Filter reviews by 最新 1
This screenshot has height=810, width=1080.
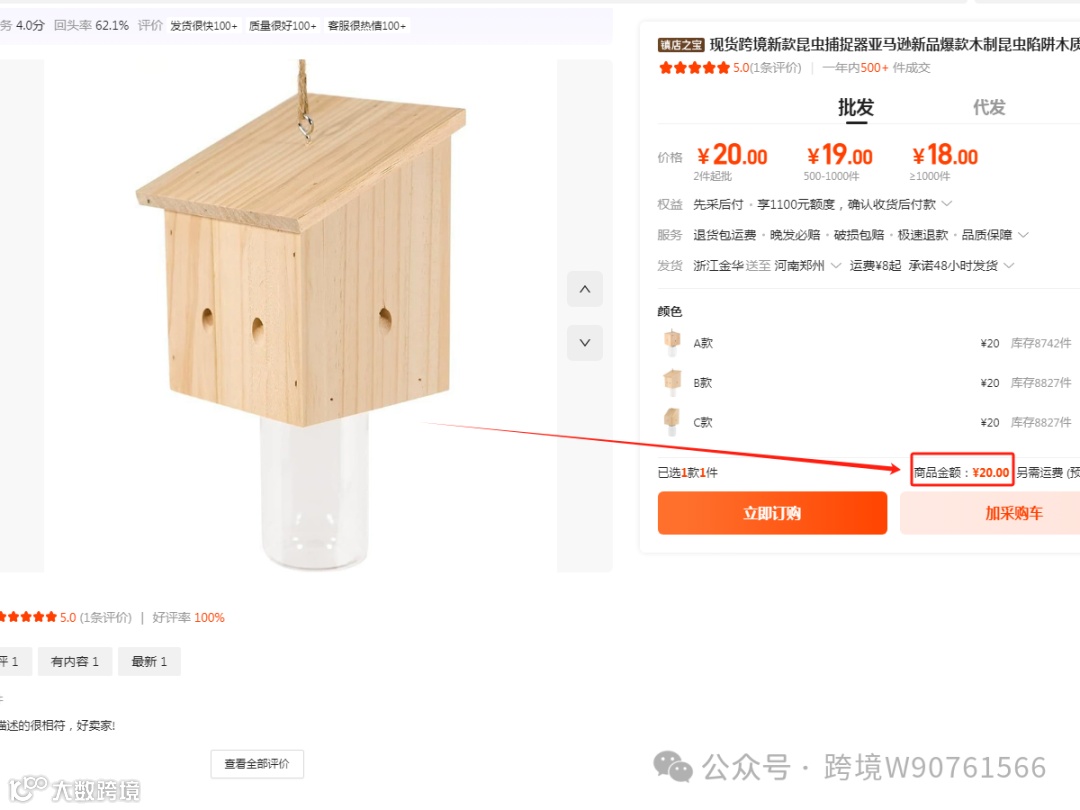pyautogui.click(x=149, y=661)
